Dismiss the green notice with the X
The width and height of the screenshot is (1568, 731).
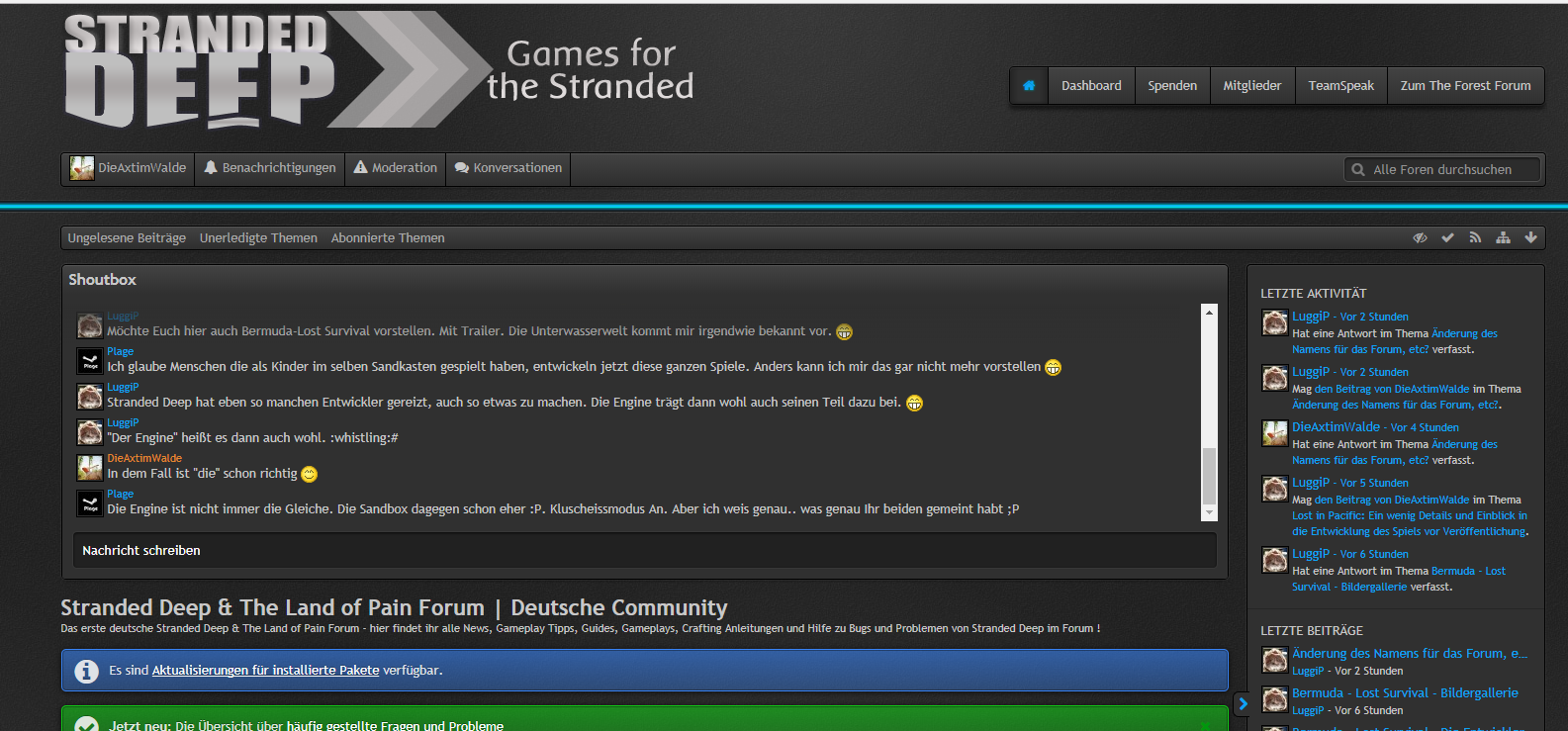click(1205, 725)
